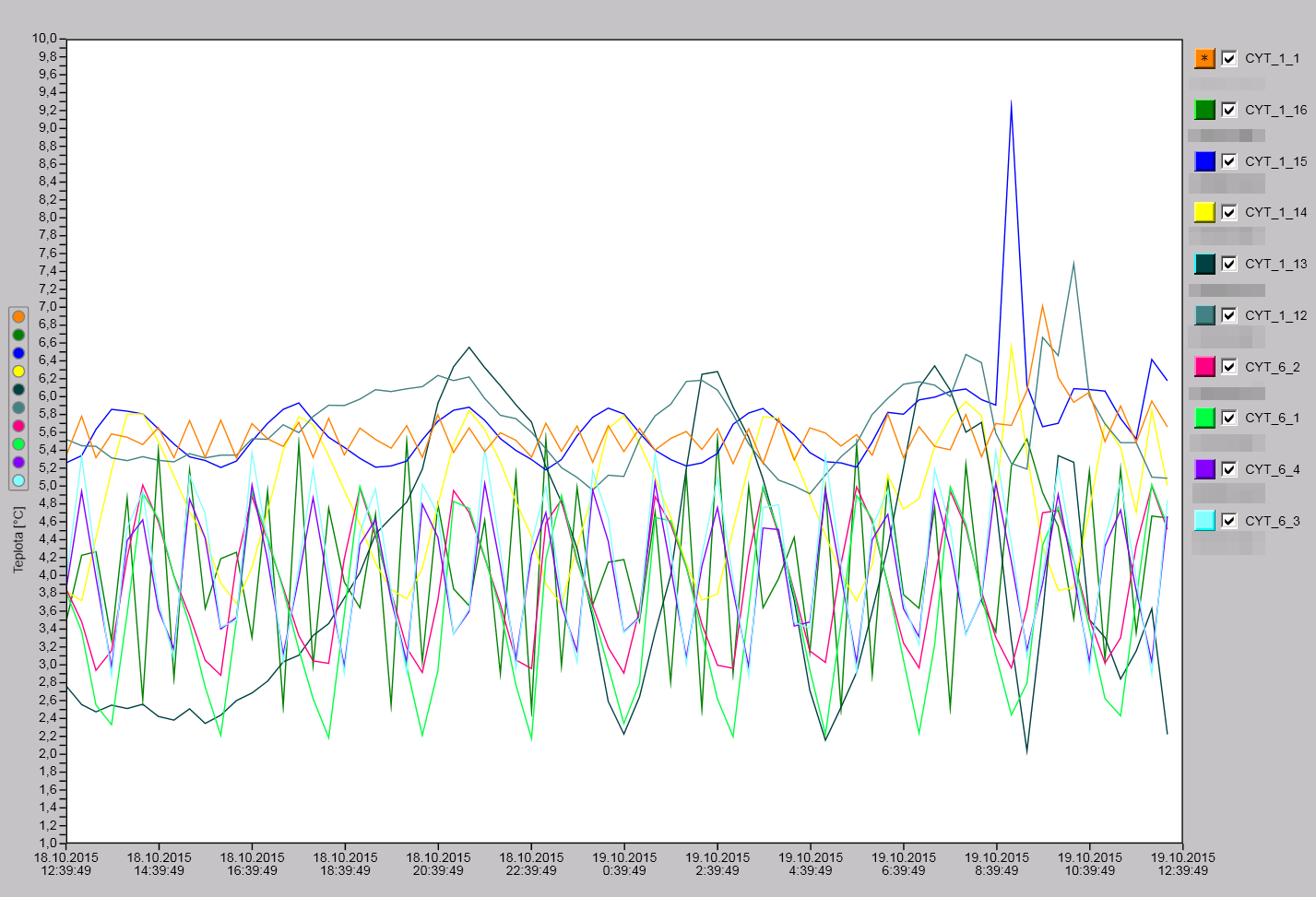Click the 19.10.2015 12:39:49 axis label
This screenshot has height=897, width=1316.
tap(1183, 864)
